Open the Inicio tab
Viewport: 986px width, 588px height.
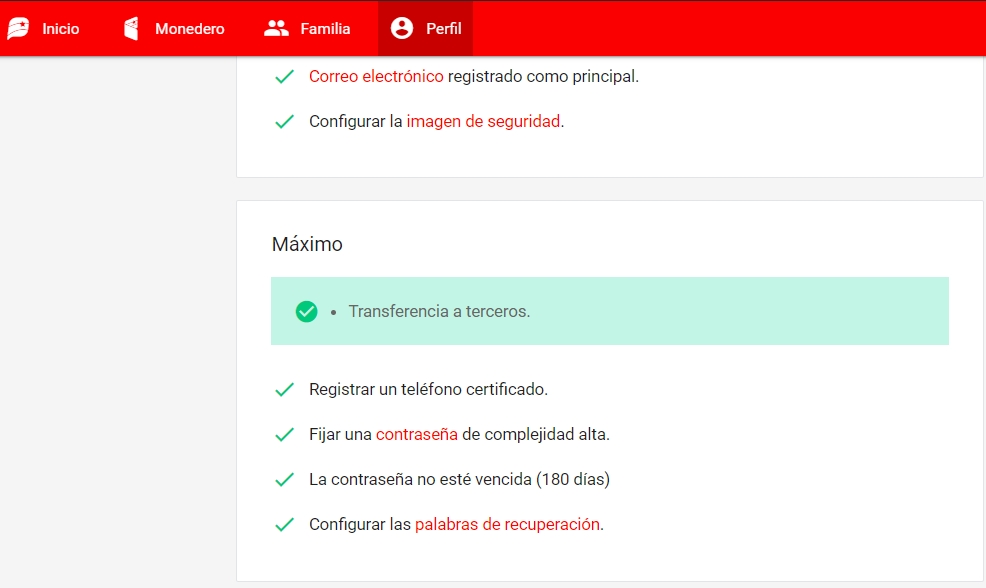point(43,28)
